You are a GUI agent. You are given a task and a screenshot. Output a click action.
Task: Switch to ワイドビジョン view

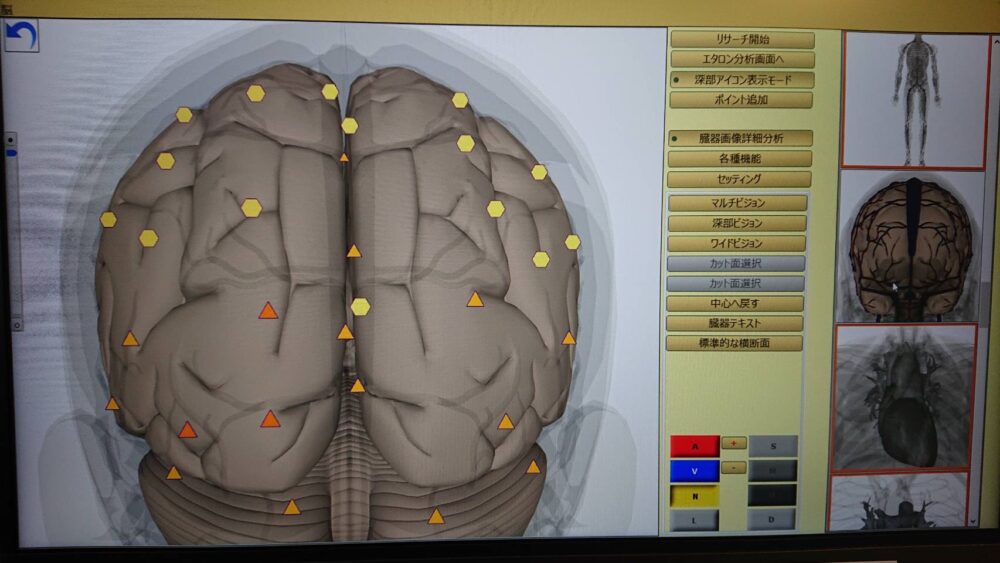(x=736, y=244)
